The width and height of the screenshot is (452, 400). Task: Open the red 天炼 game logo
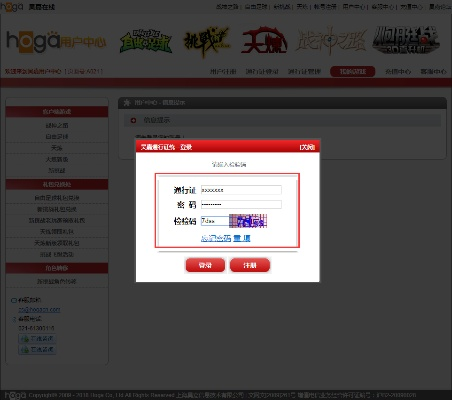[264, 41]
